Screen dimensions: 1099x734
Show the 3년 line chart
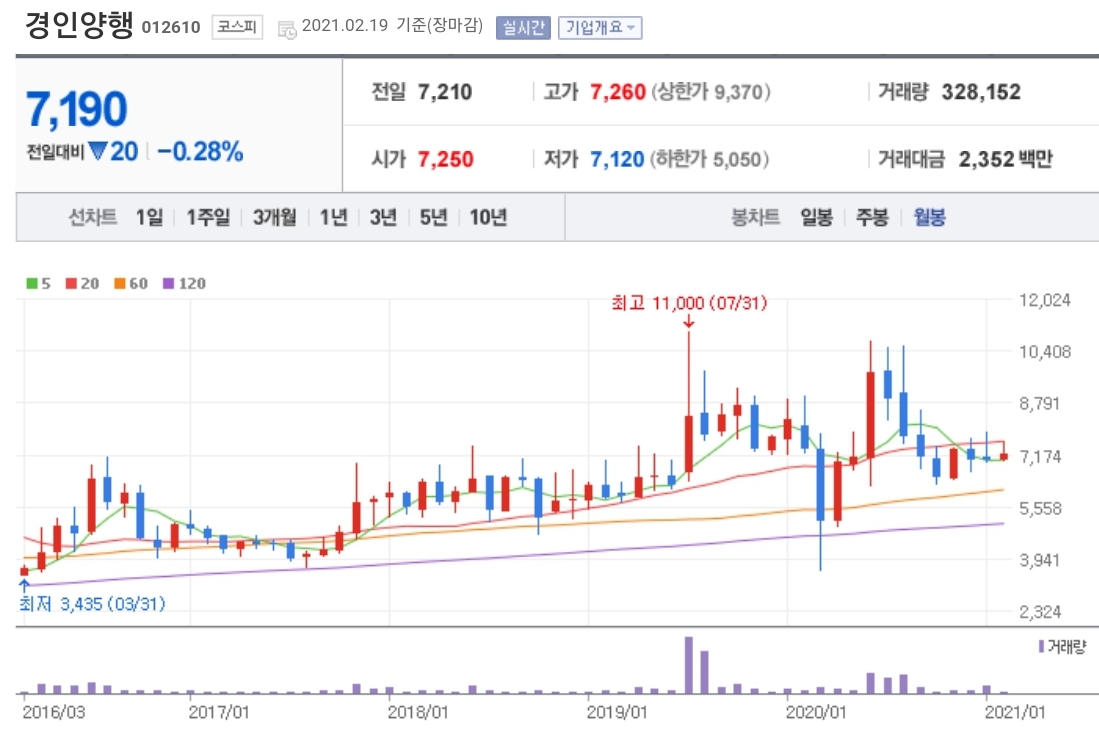[x=383, y=217]
